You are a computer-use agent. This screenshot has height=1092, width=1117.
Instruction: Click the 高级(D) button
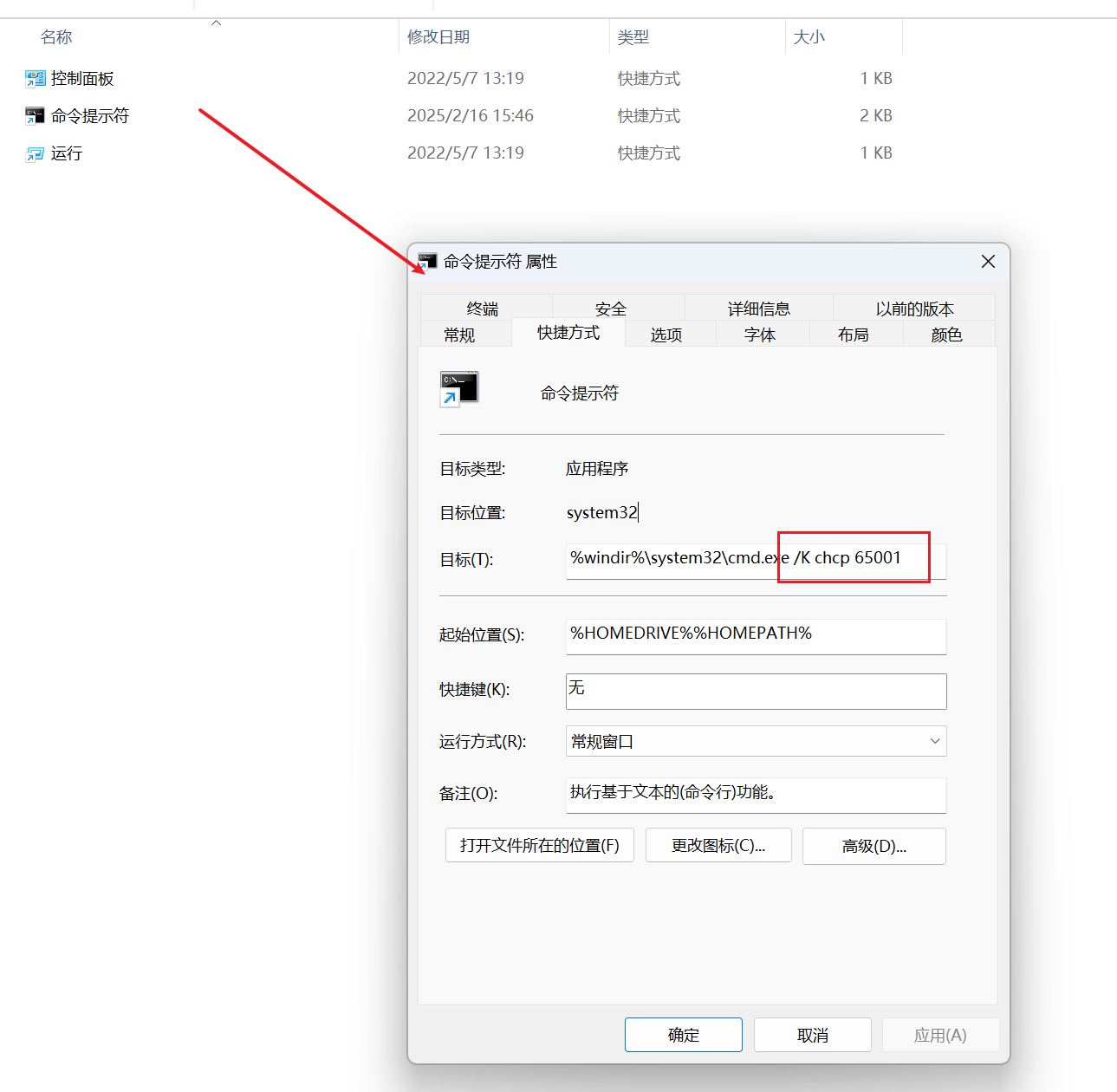point(873,846)
